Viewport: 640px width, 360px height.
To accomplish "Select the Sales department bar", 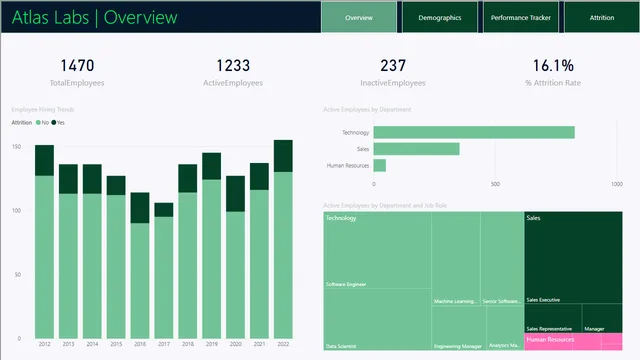I will click(x=416, y=149).
